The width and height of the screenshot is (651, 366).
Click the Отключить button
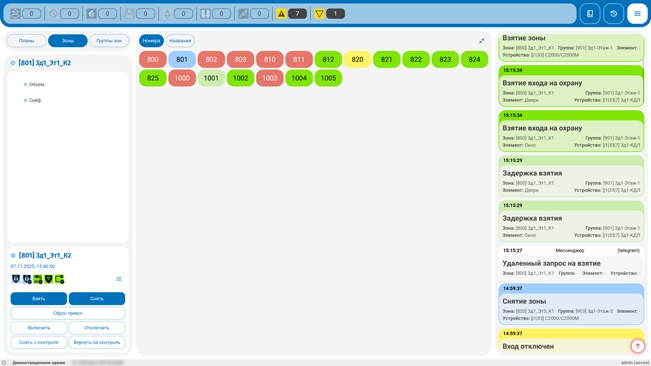(x=97, y=327)
